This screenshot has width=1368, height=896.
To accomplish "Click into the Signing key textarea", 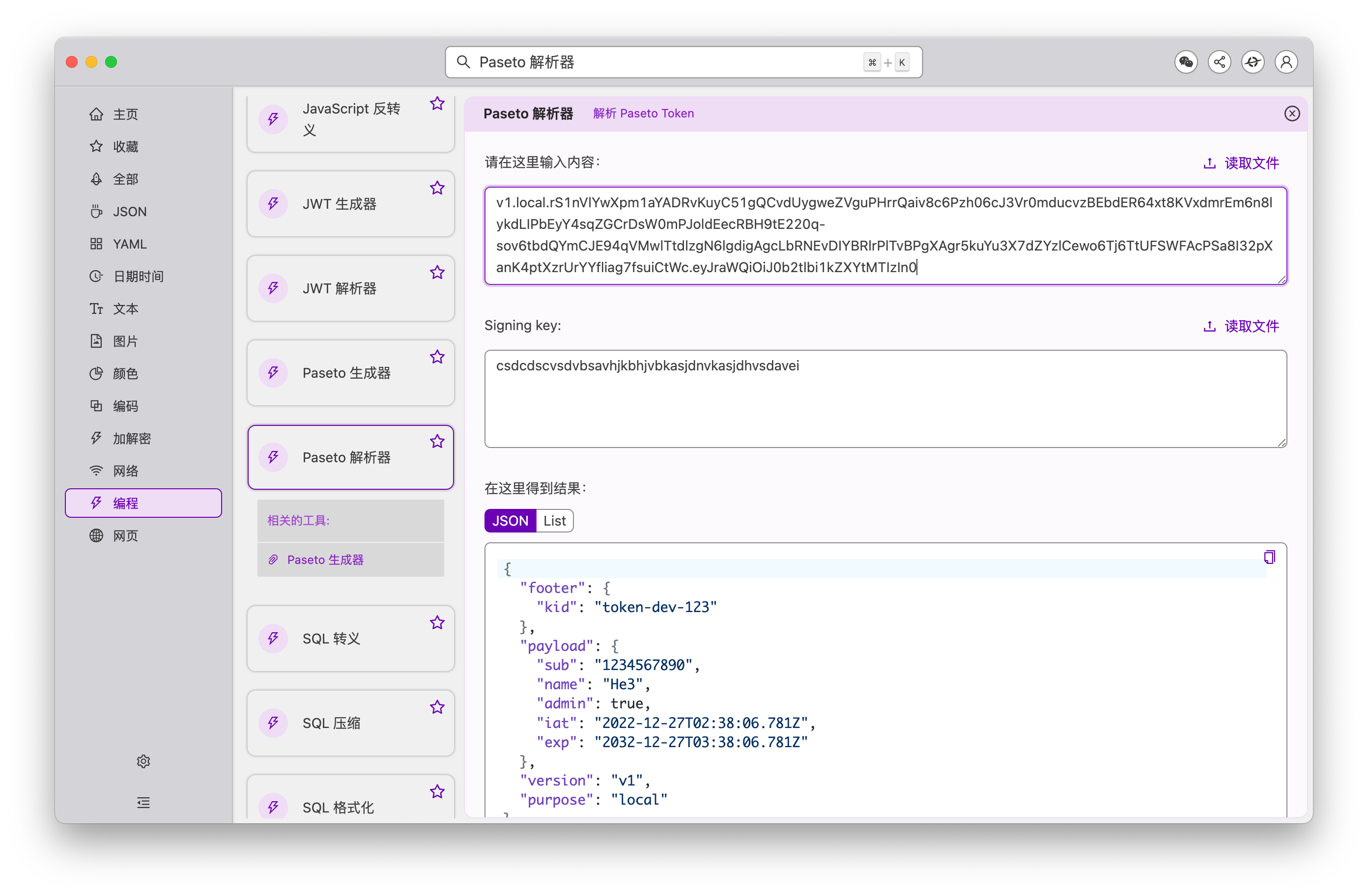I will pyautogui.click(x=885, y=399).
